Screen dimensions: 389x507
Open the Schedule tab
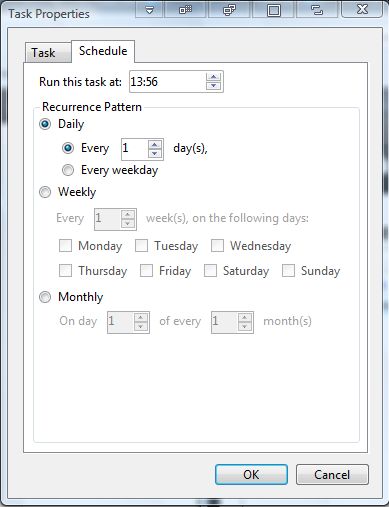pos(103,51)
